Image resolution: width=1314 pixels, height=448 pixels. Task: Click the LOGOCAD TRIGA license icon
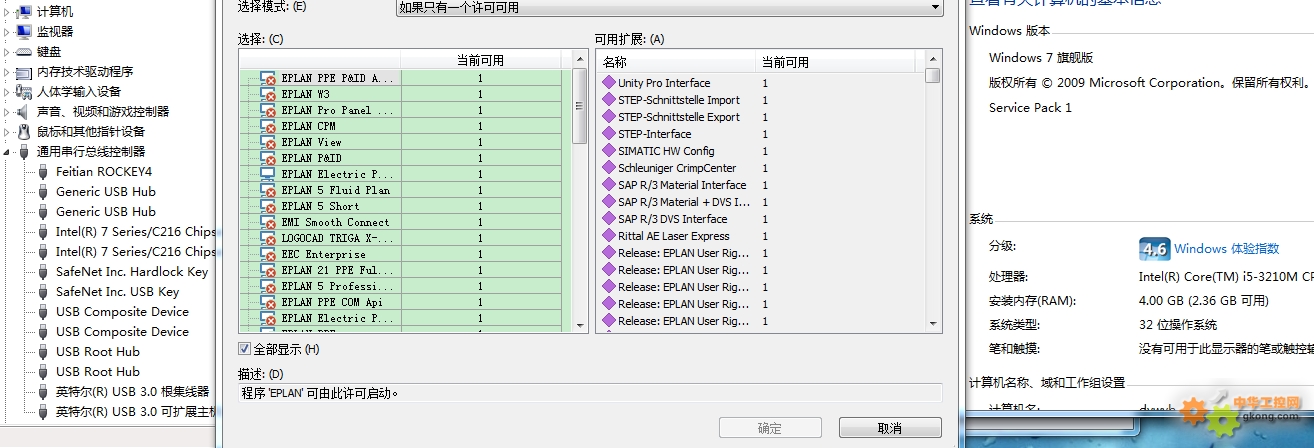point(268,238)
